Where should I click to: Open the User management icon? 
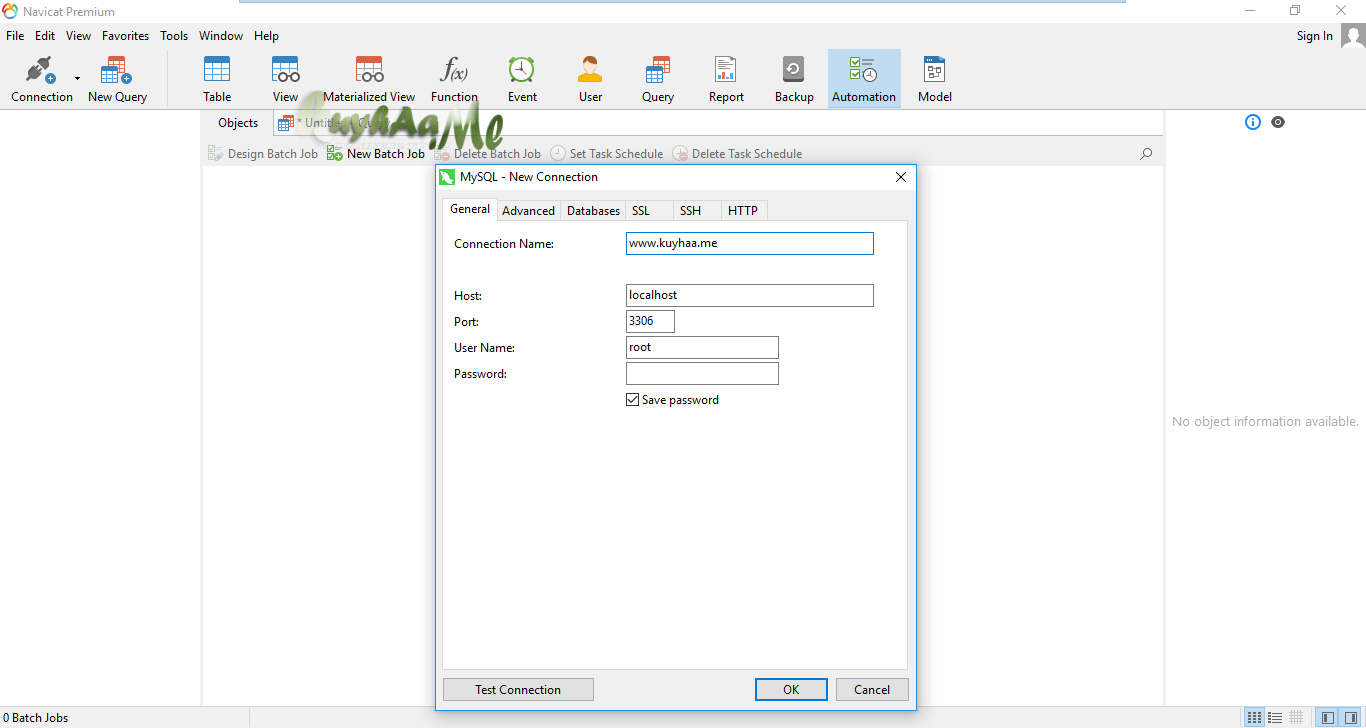coord(590,79)
